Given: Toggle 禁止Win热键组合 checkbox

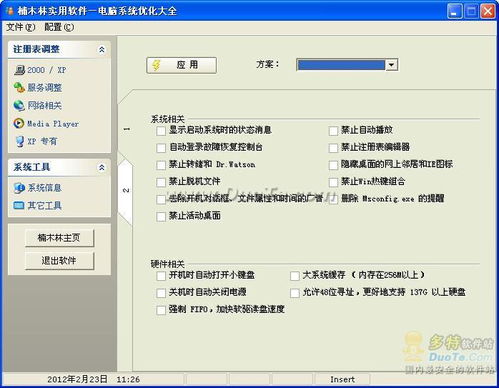Looking at the screenshot, I should [x=333, y=182].
